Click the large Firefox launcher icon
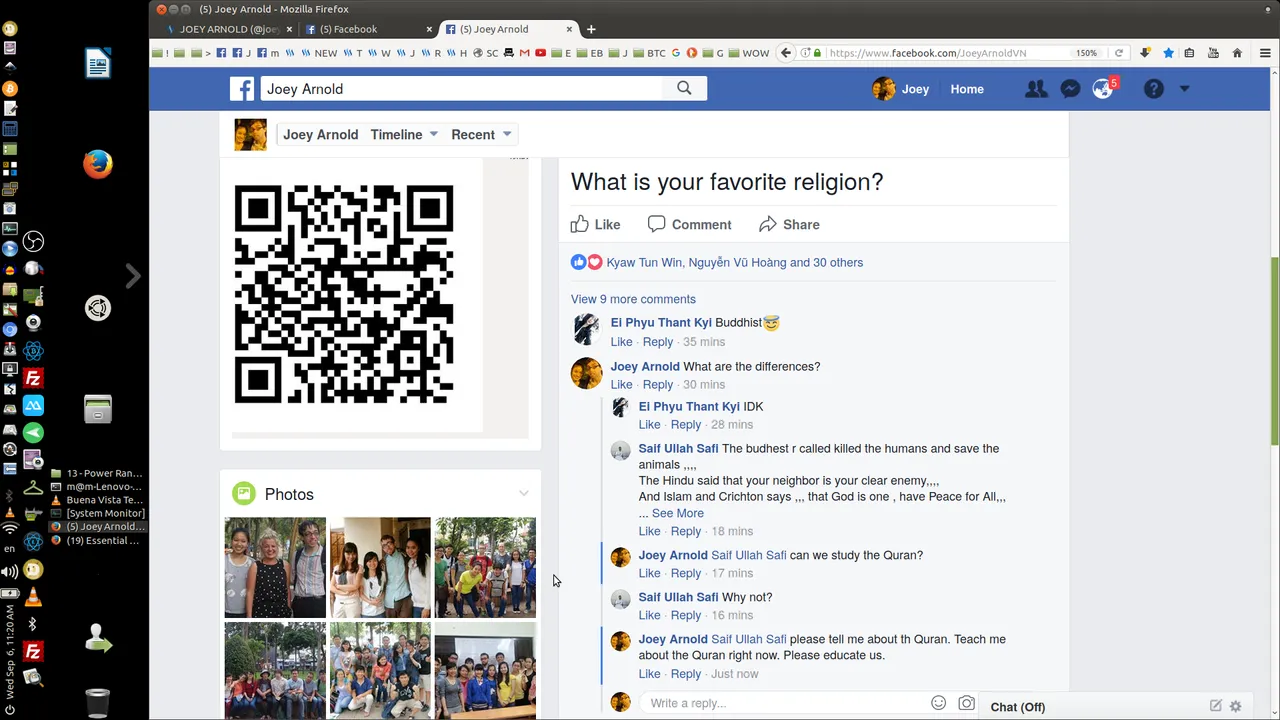Image resolution: width=1280 pixels, height=720 pixels. (x=97, y=164)
